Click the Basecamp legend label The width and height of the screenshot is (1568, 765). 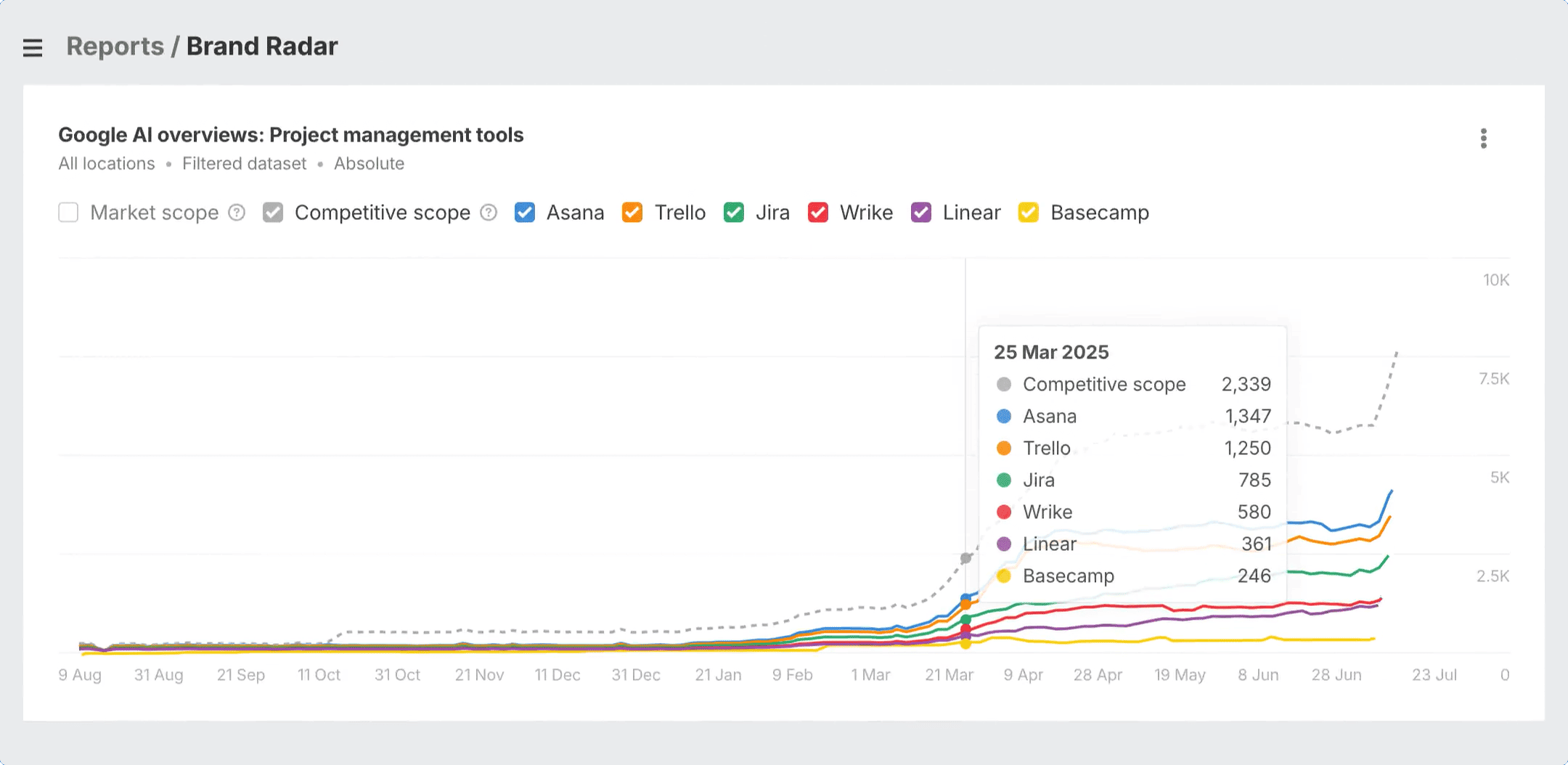point(1100,213)
